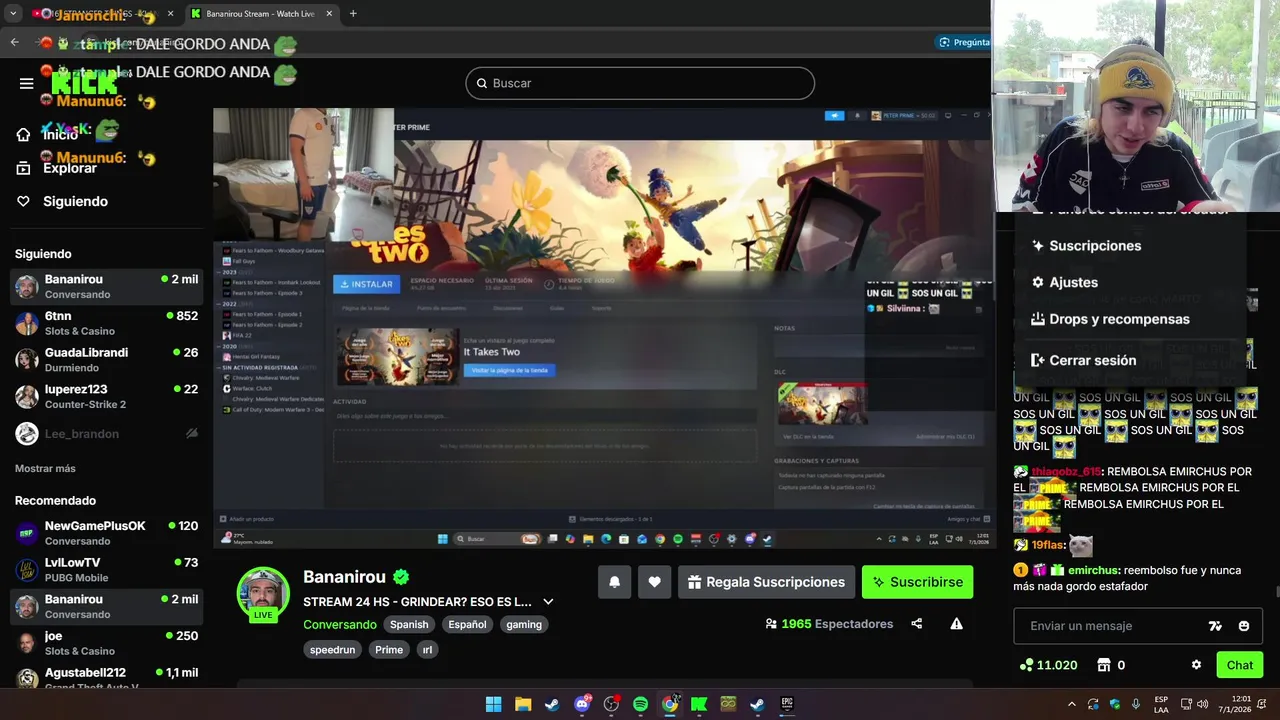Open the chat shop icon showing 0
Viewport: 1280px width, 720px height.
click(x=1111, y=665)
